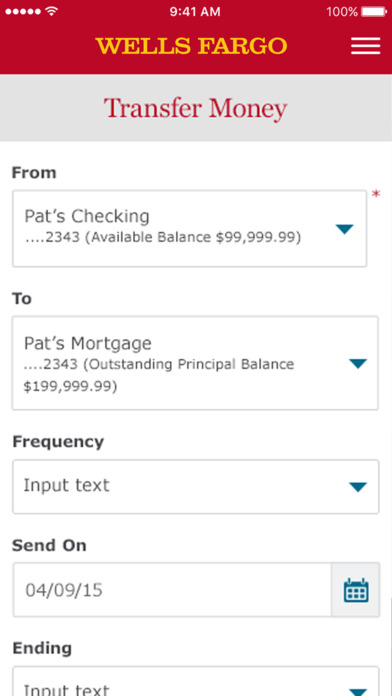392x696 pixels.
Task: Click the Frequency field label
Action: tap(58, 442)
